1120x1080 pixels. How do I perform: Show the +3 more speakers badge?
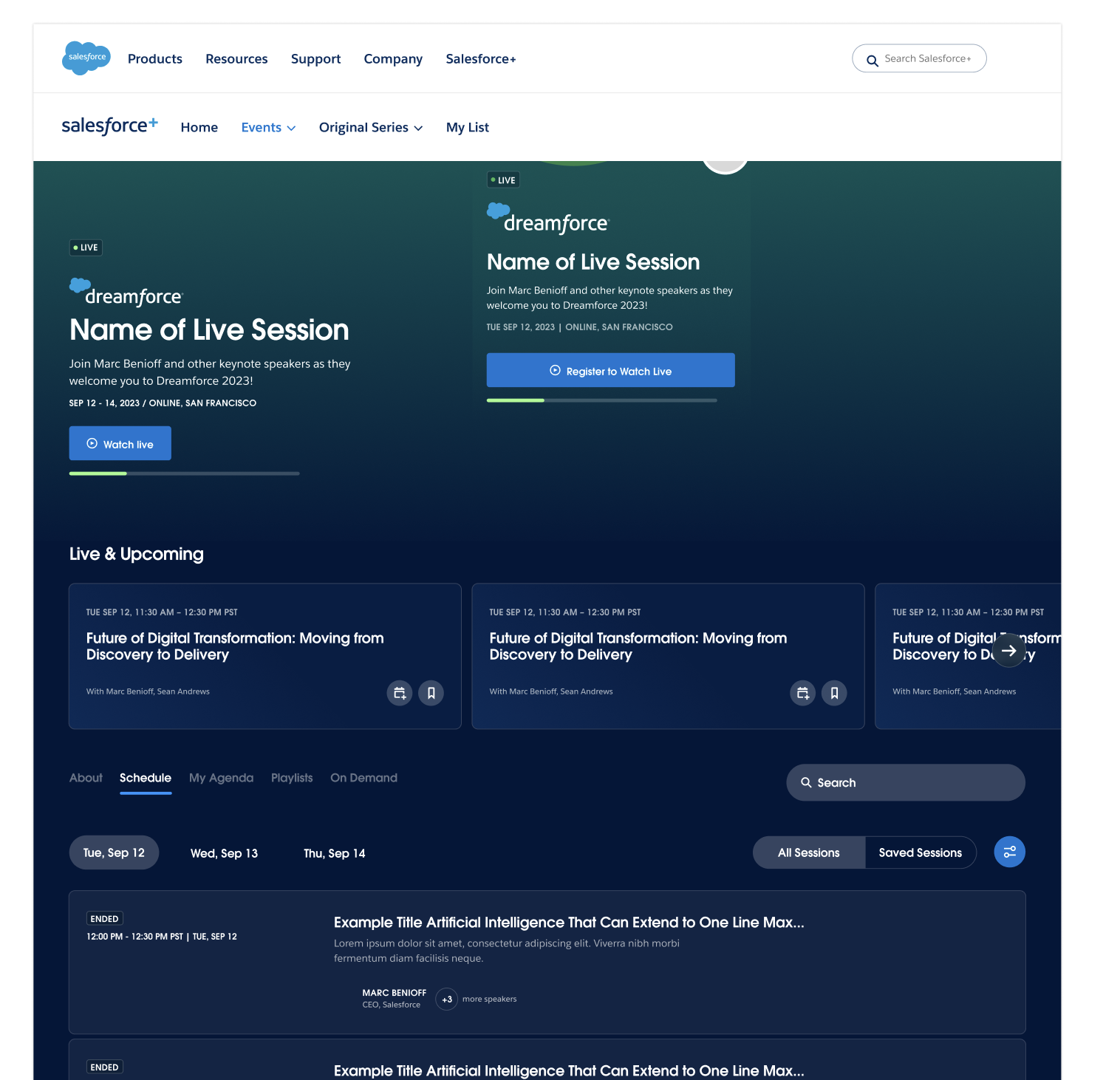447,999
